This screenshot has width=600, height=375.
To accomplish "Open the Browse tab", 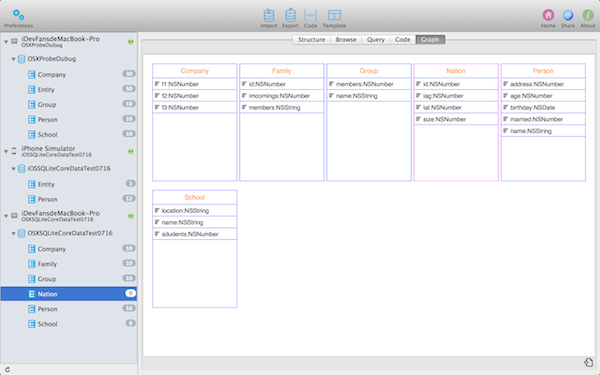I will pyautogui.click(x=346, y=39).
